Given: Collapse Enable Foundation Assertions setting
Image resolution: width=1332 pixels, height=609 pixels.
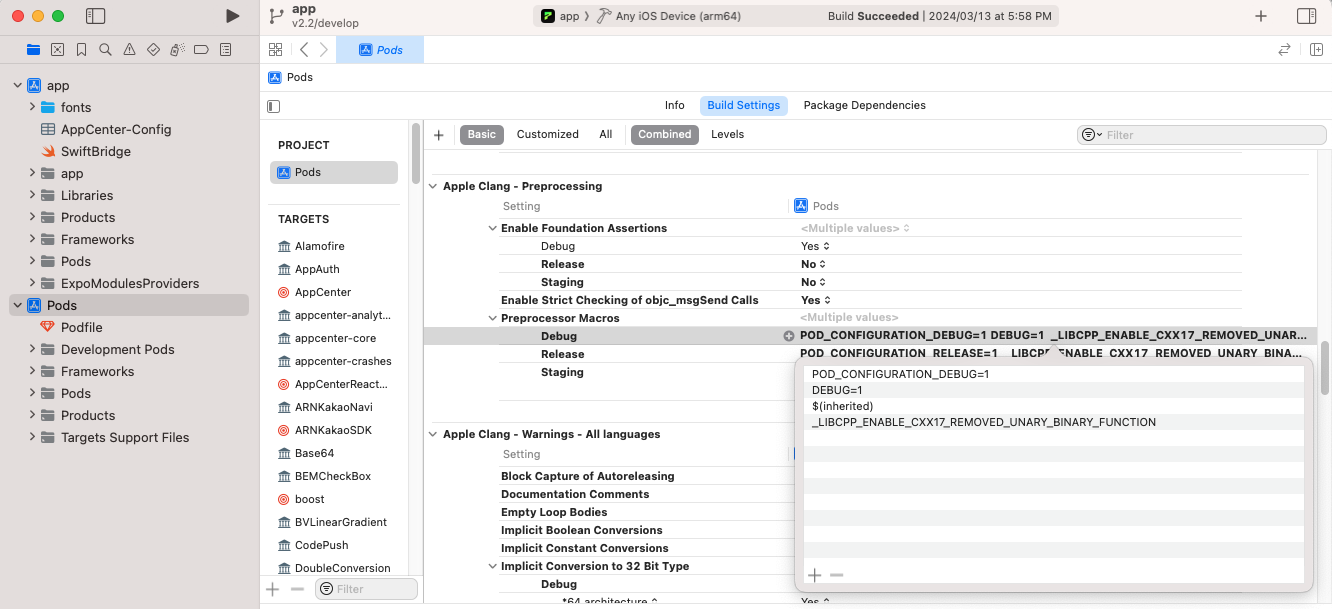Looking at the screenshot, I should click(492, 228).
